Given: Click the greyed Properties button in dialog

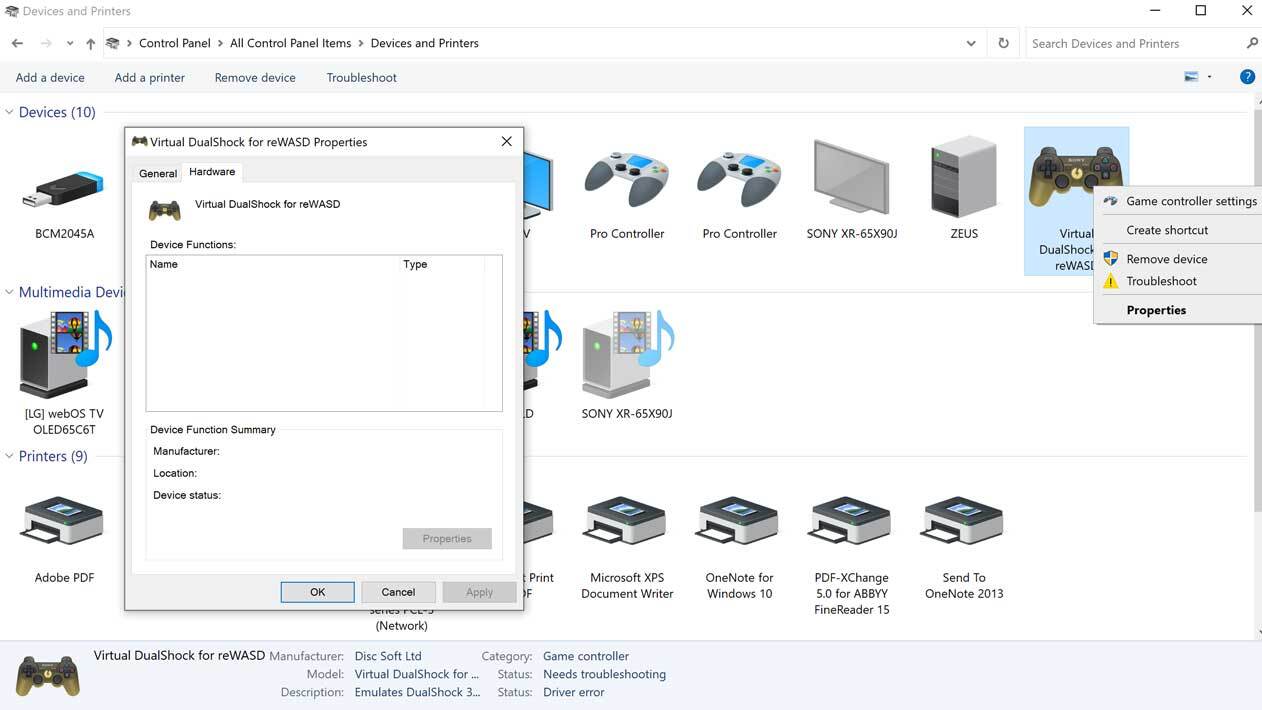Looking at the screenshot, I should click(x=447, y=538).
